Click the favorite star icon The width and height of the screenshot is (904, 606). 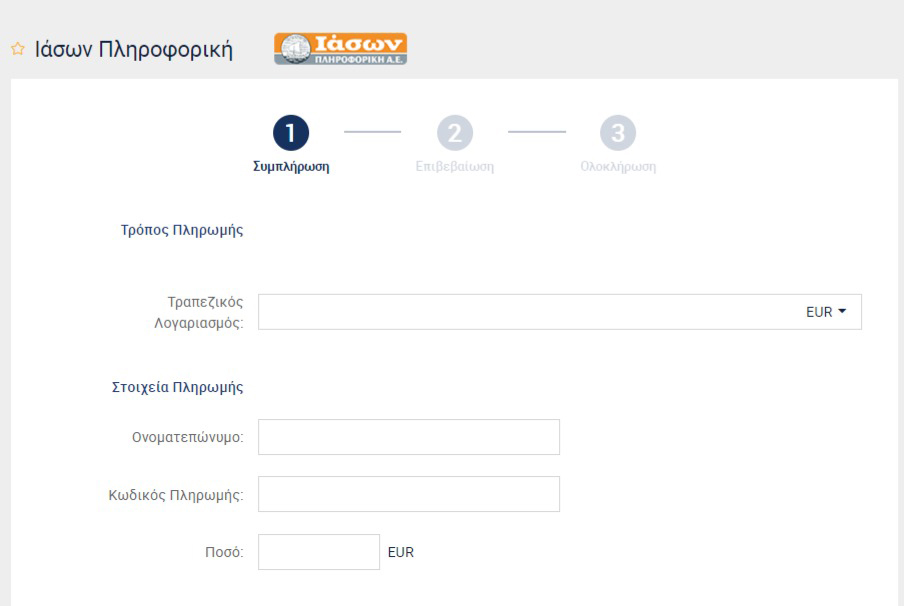point(18,49)
